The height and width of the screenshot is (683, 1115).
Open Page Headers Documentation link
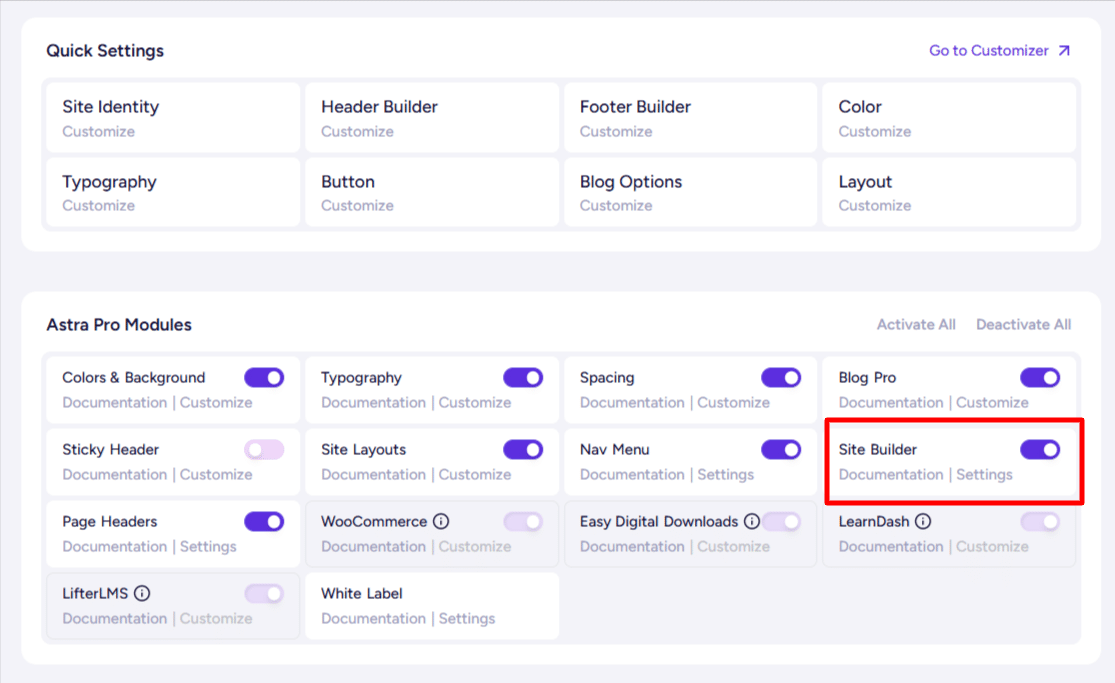(114, 546)
